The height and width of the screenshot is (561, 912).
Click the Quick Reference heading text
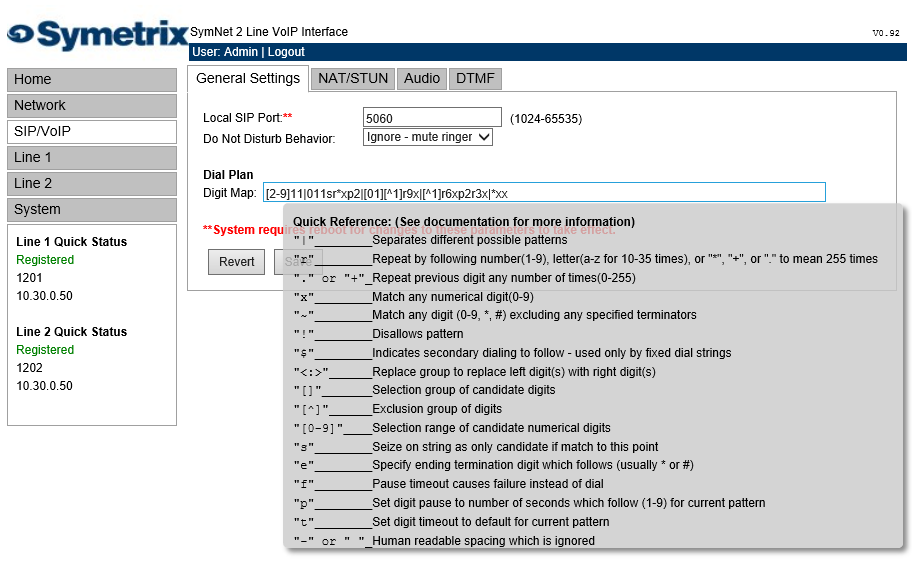(464, 221)
